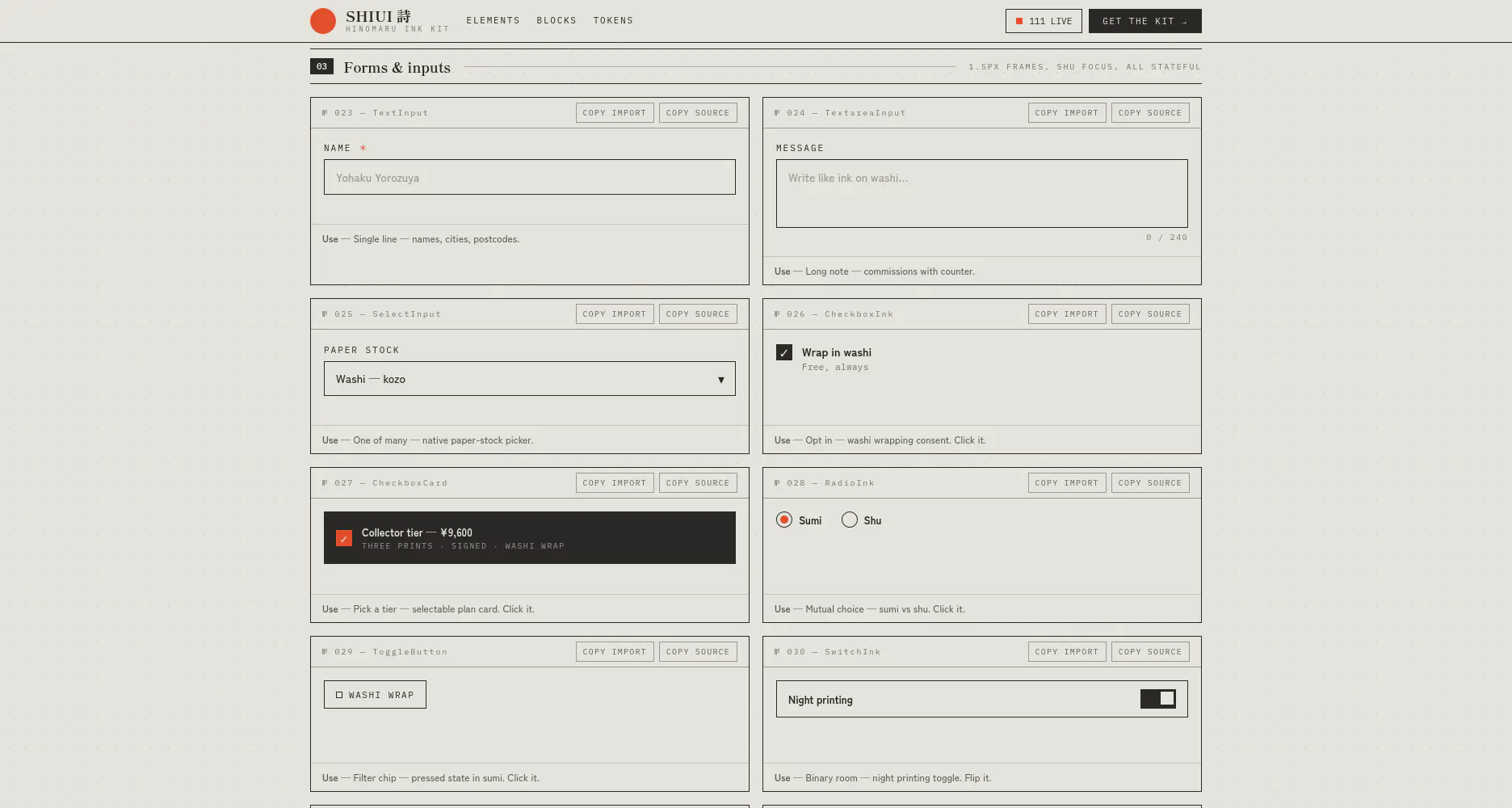Focus the Name text input field

click(530, 177)
